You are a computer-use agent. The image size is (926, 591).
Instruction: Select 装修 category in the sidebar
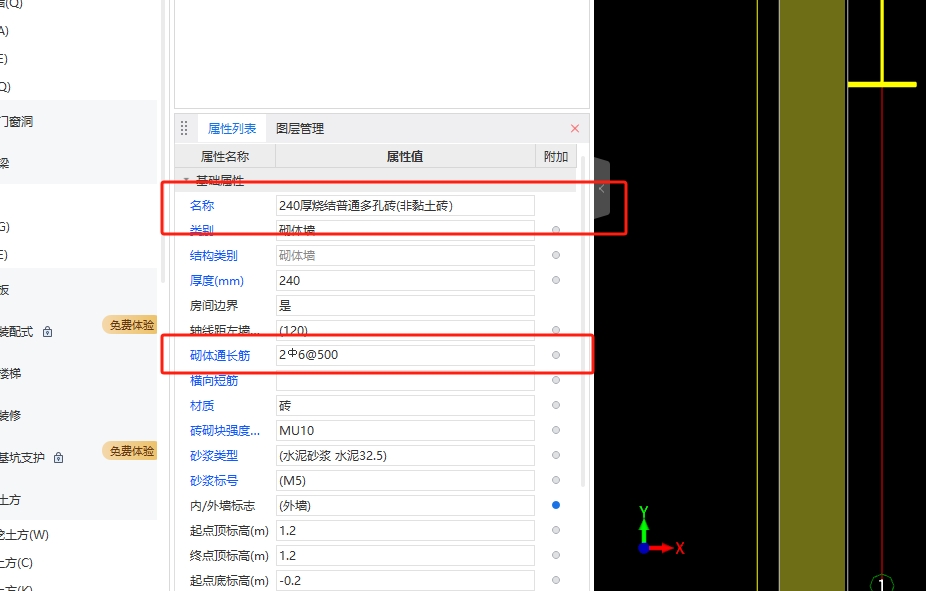point(11,416)
